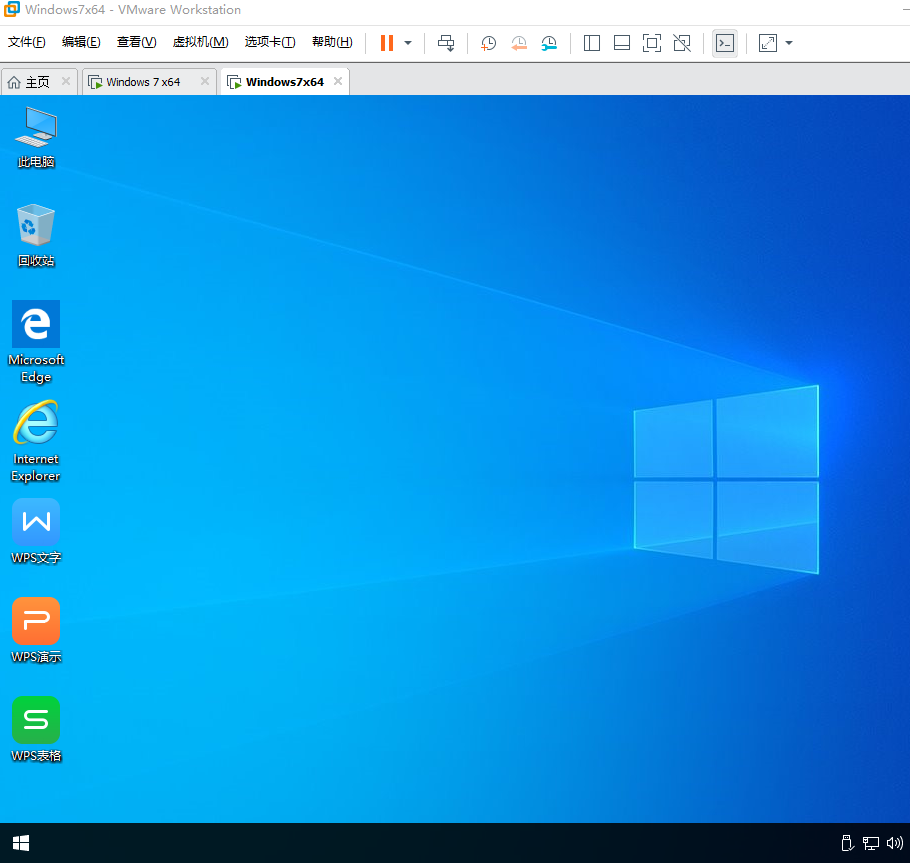Switch to Unity mode

tap(682, 43)
